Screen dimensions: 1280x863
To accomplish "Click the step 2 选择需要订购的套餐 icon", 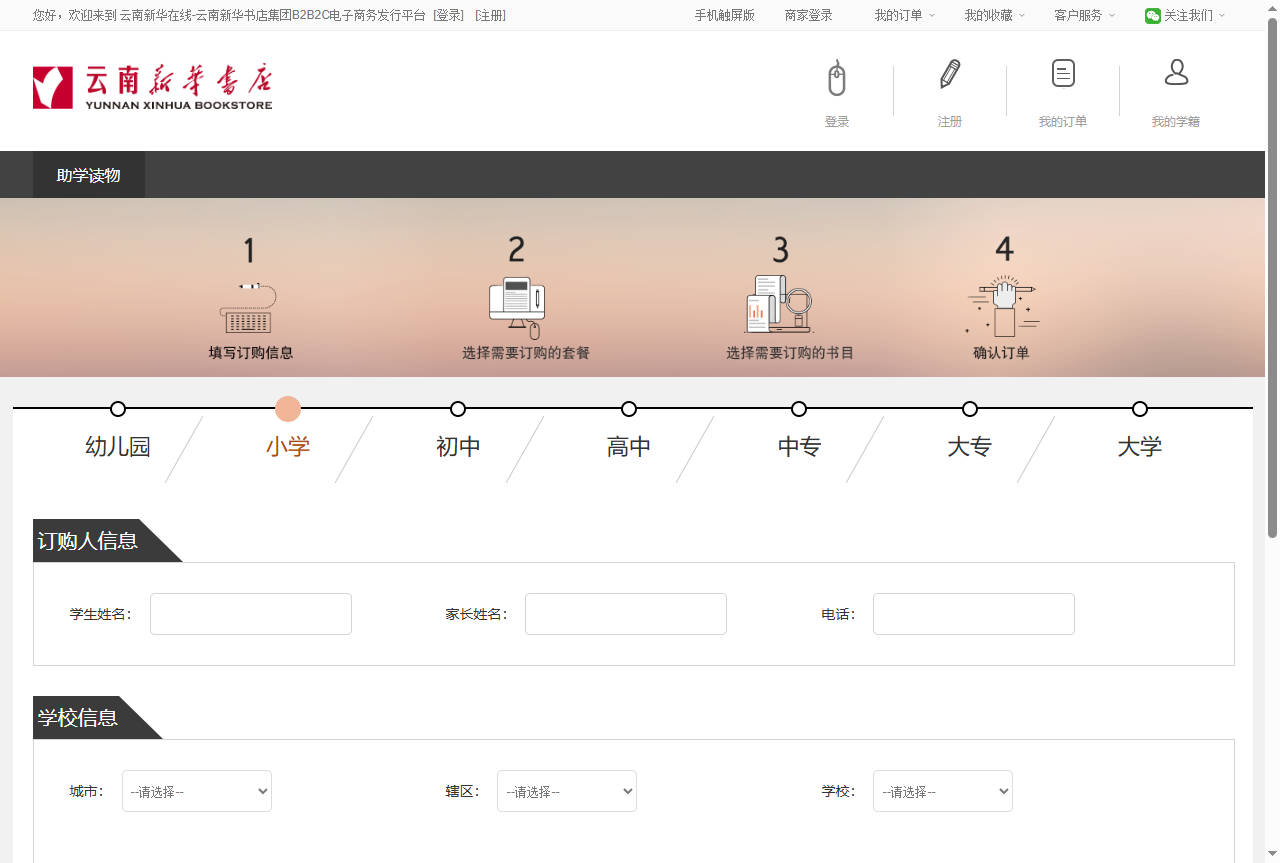I will 516,305.
